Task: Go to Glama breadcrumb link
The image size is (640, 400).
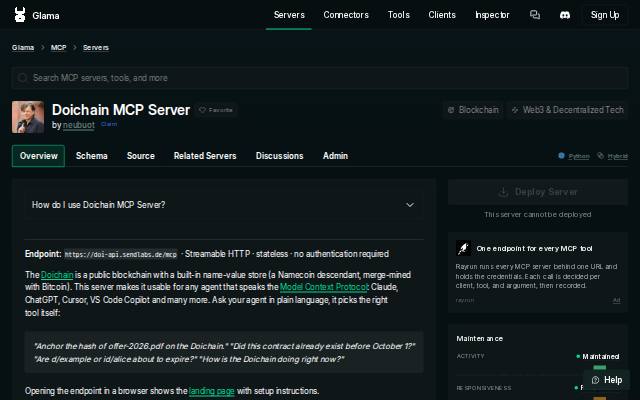Action: [x=23, y=48]
